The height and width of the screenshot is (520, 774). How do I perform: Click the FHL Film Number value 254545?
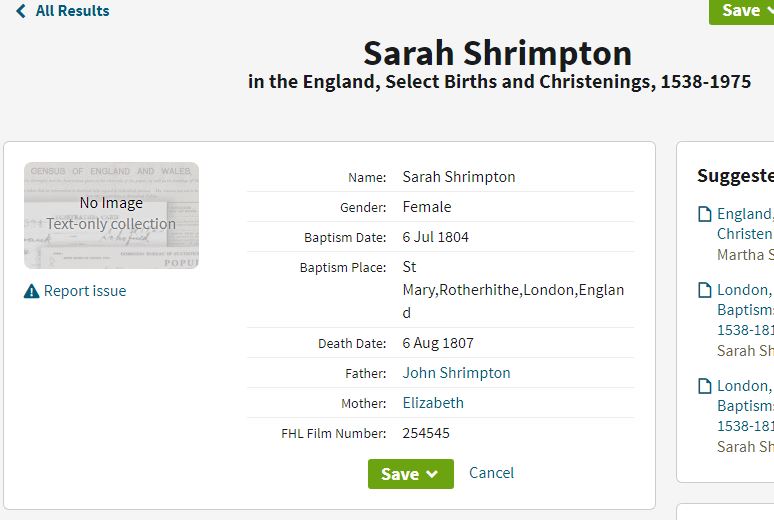426,433
